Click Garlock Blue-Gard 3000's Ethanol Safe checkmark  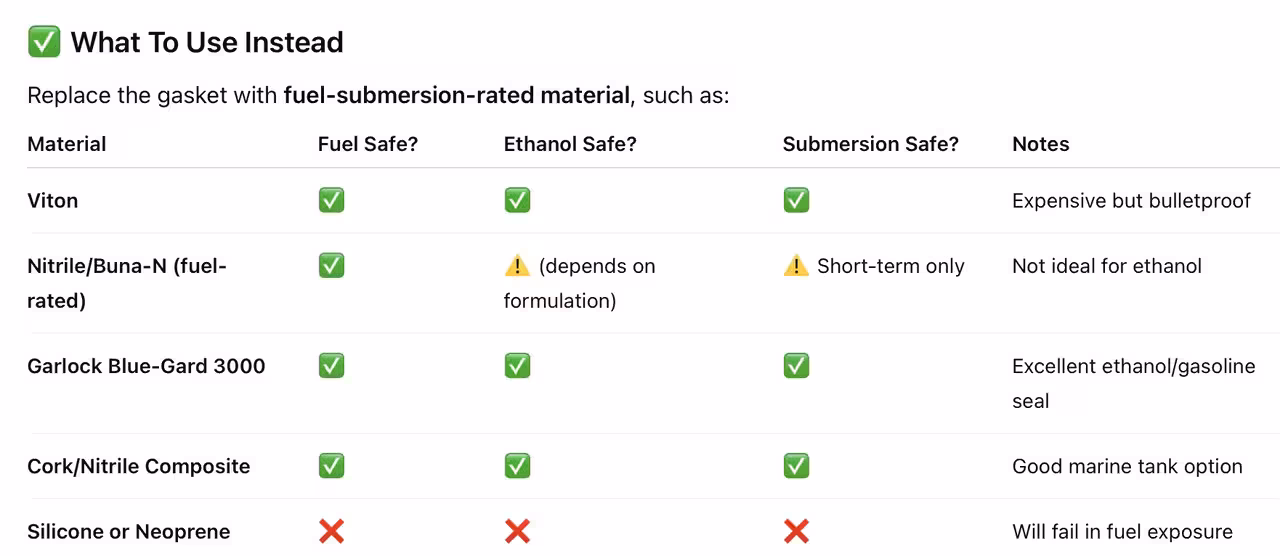(x=517, y=366)
